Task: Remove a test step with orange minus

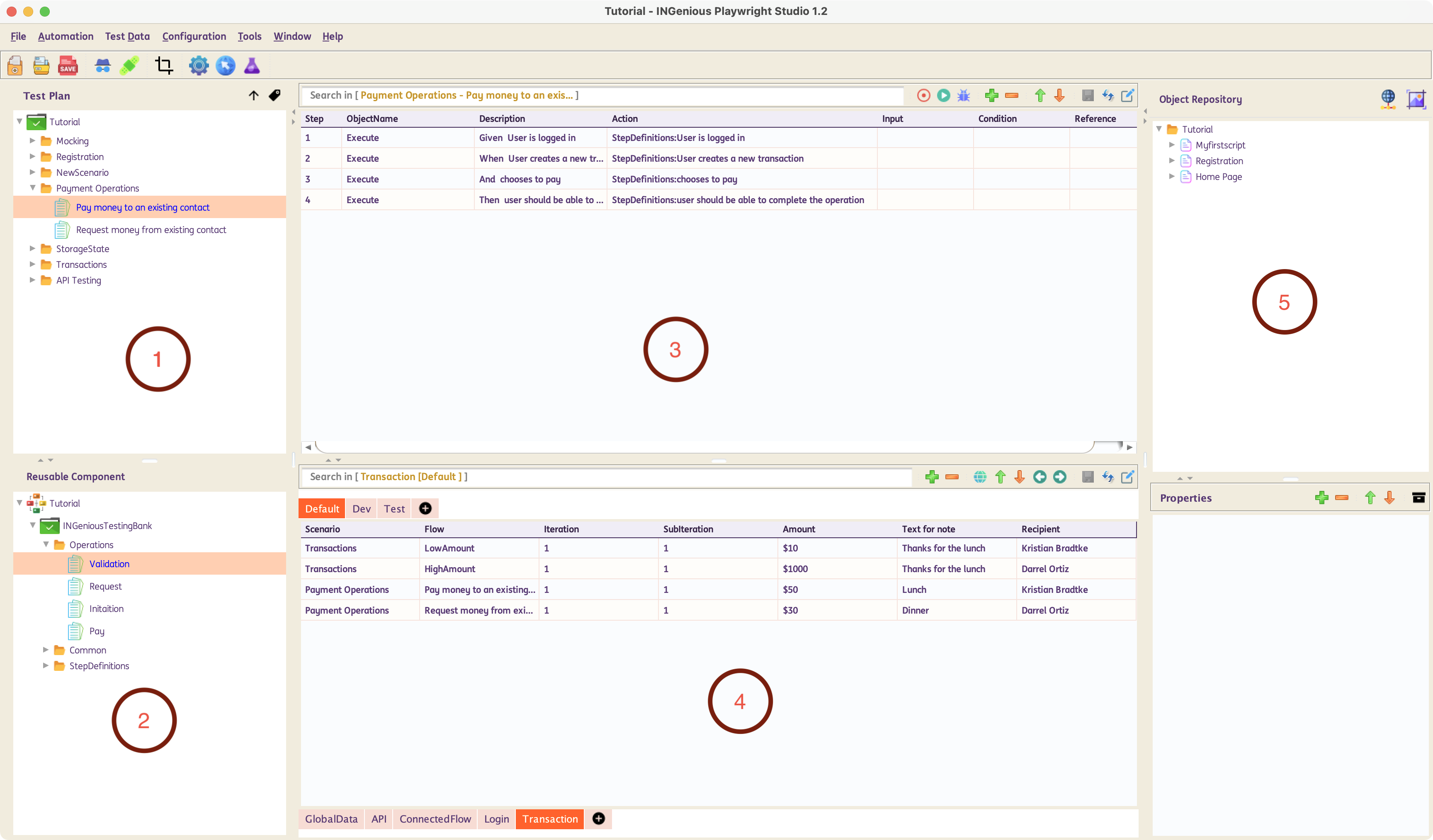Action: [1012, 95]
